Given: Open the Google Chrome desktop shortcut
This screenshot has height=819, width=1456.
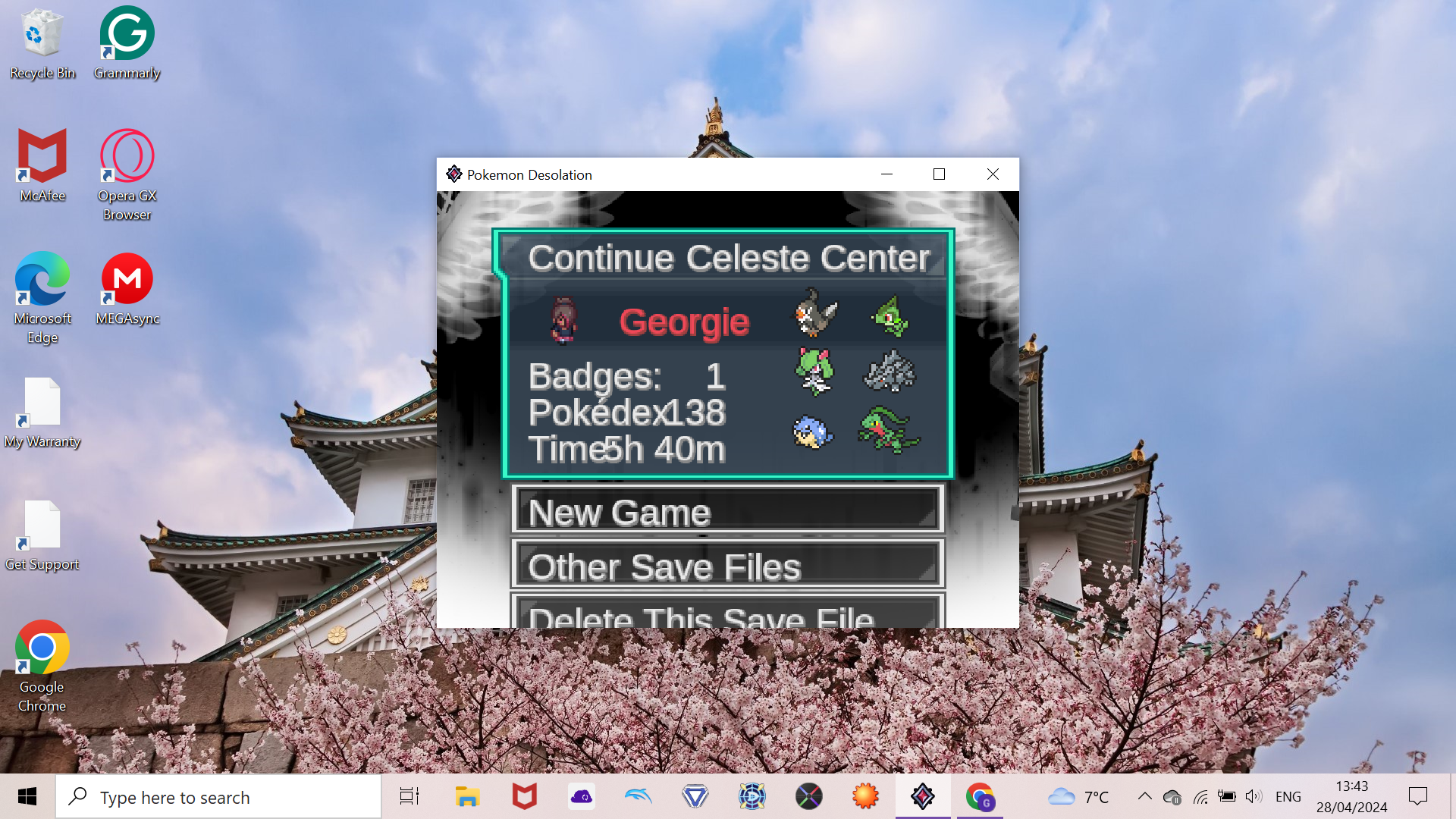Looking at the screenshot, I should pyautogui.click(x=42, y=667).
